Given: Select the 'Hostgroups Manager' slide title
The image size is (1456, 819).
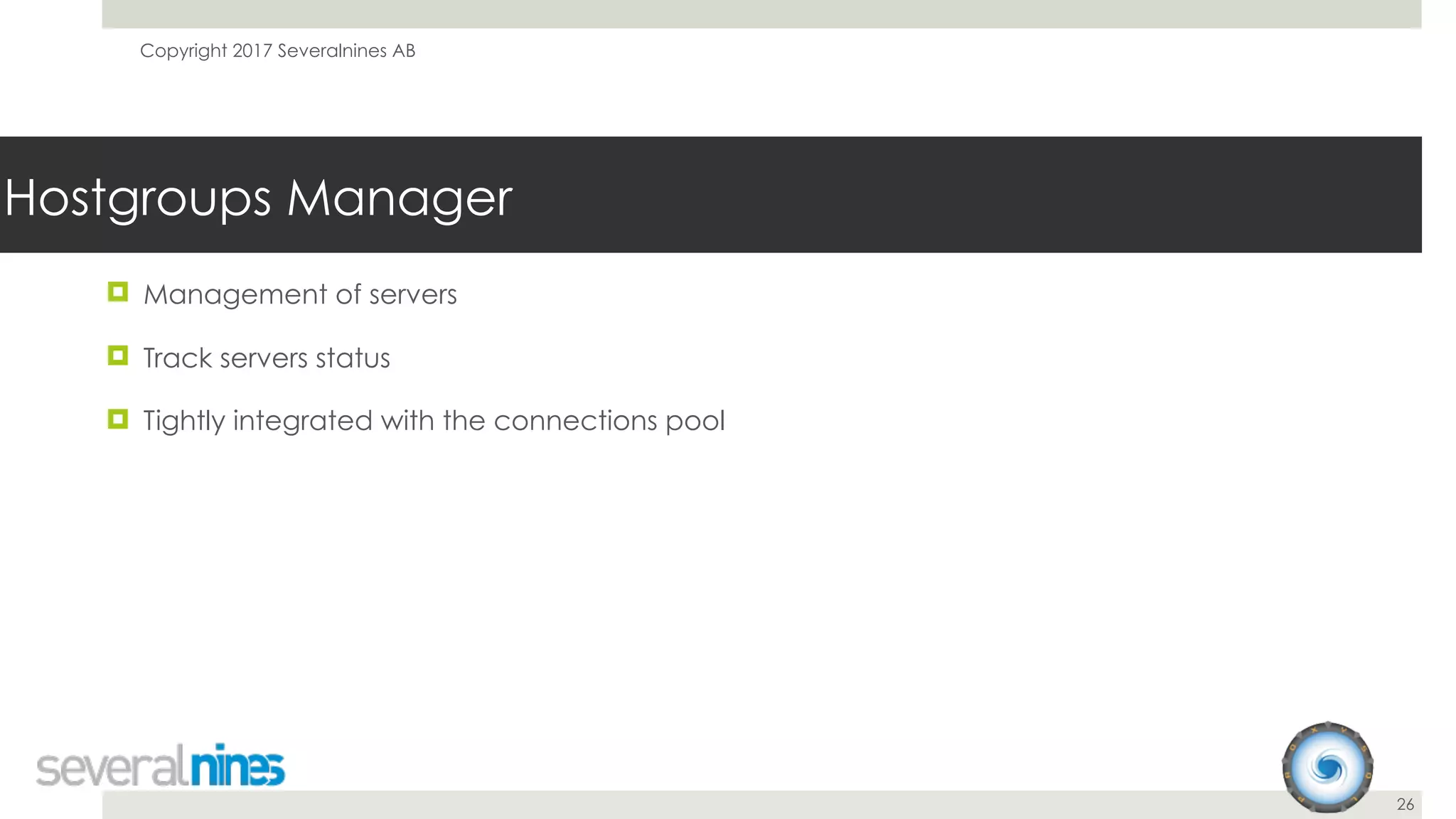Looking at the screenshot, I should click(x=258, y=198).
